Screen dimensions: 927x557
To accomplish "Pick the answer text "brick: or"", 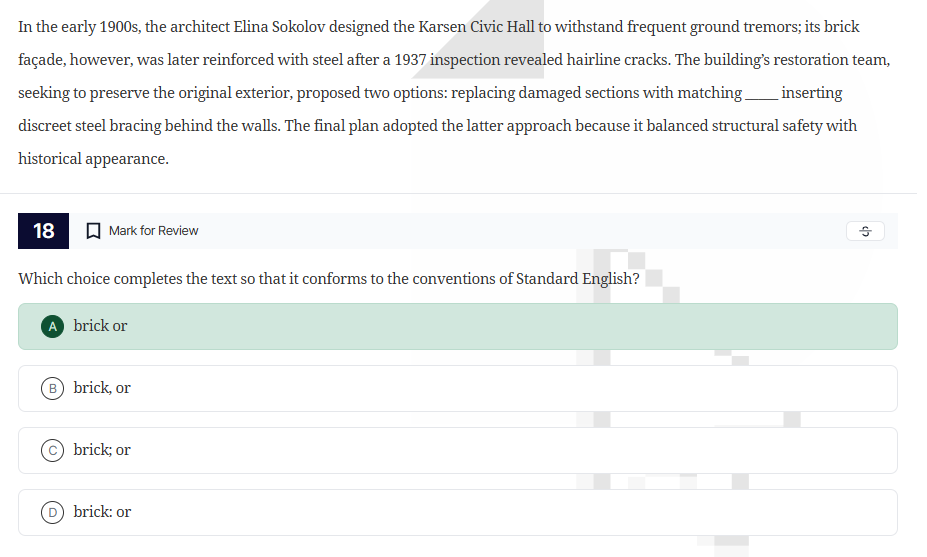I will tap(102, 512).
